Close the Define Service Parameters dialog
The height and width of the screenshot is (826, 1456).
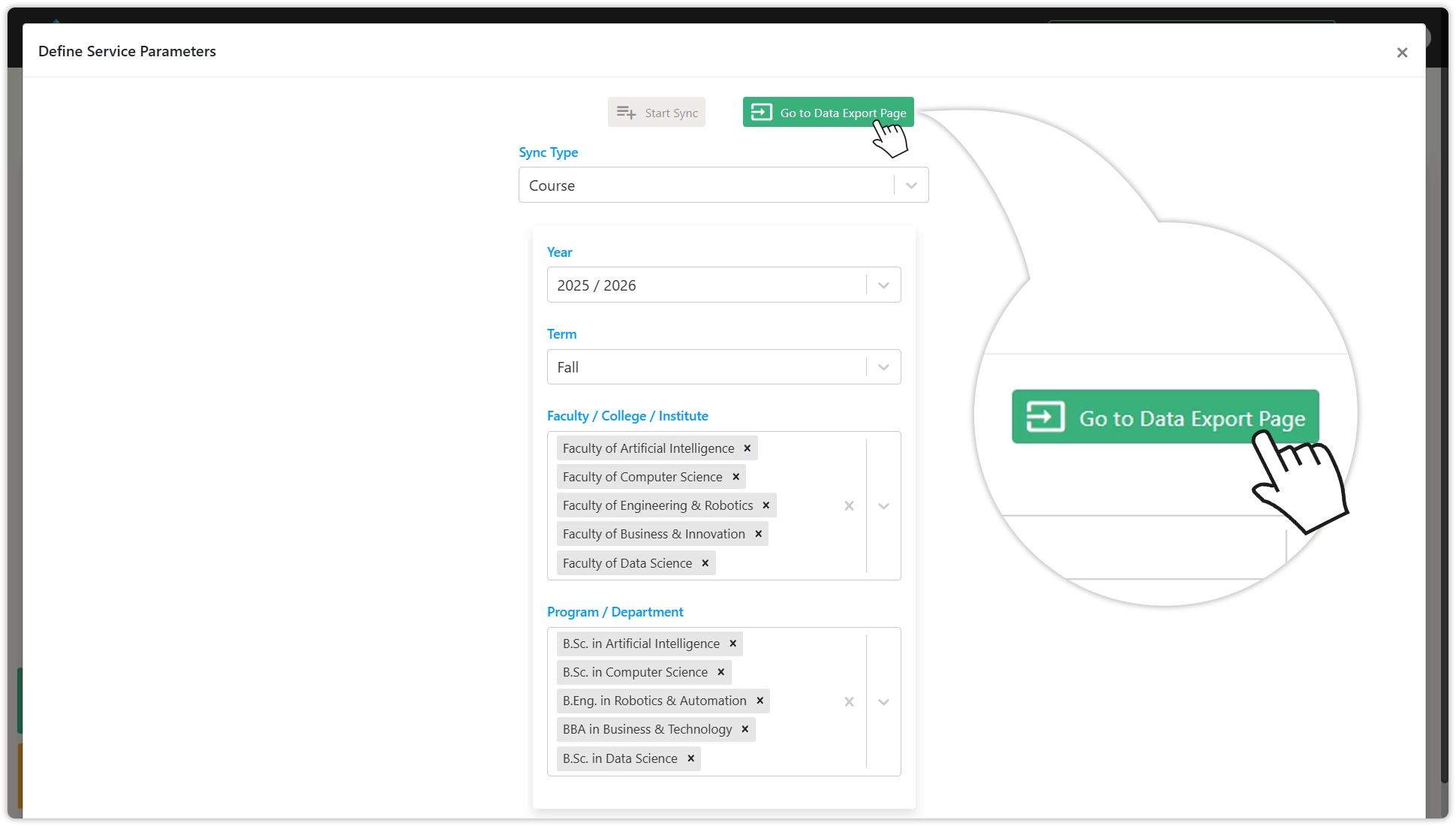1401,53
